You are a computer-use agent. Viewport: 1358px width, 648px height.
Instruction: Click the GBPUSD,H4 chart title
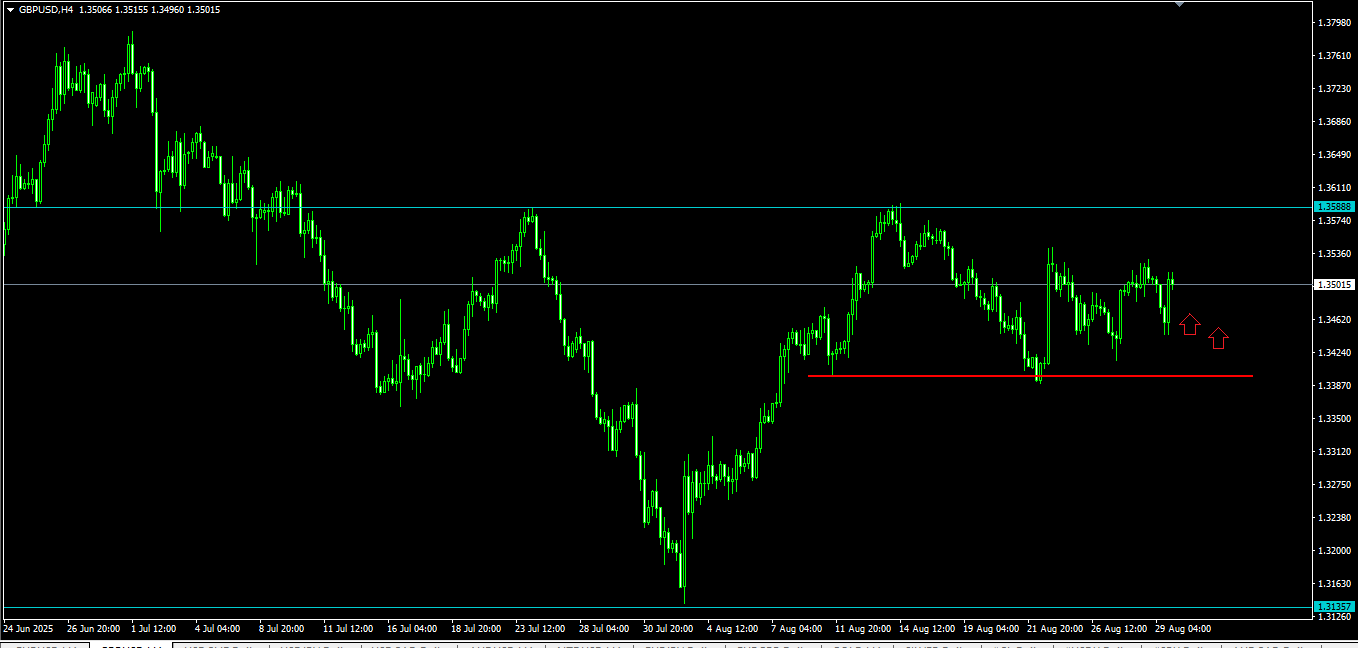point(48,9)
